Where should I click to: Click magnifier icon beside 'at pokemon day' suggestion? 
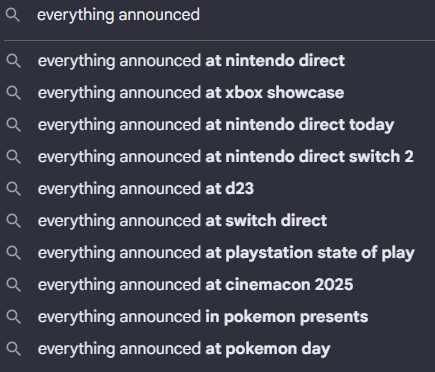point(14,349)
